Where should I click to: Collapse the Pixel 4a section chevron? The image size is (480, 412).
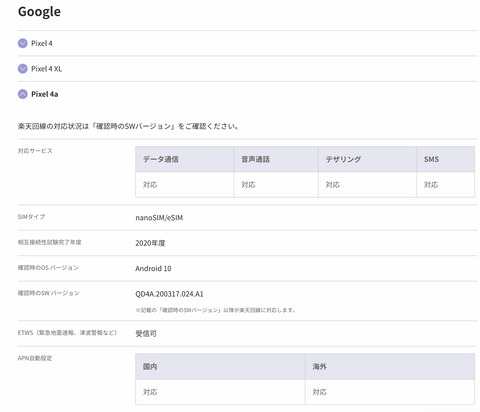tap(23, 94)
